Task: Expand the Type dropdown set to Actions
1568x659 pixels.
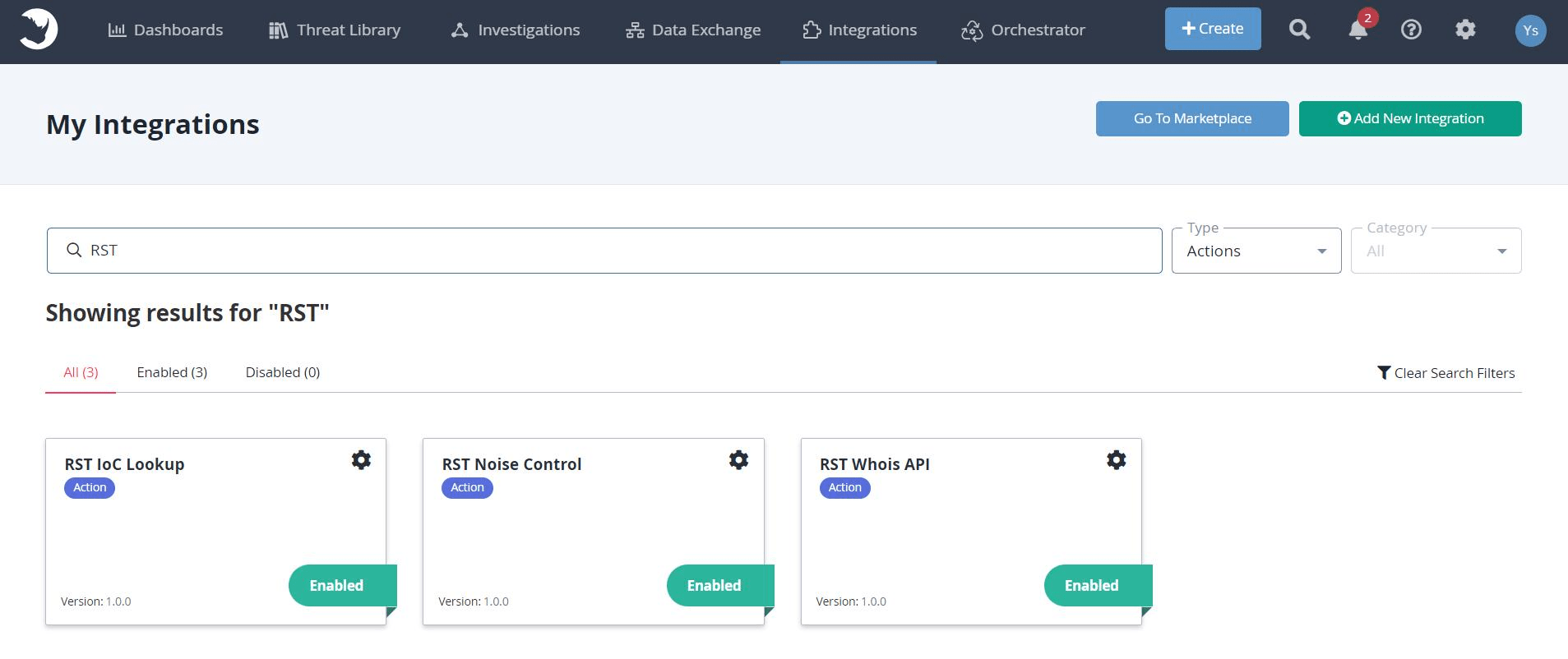Action: coord(1256,251)
